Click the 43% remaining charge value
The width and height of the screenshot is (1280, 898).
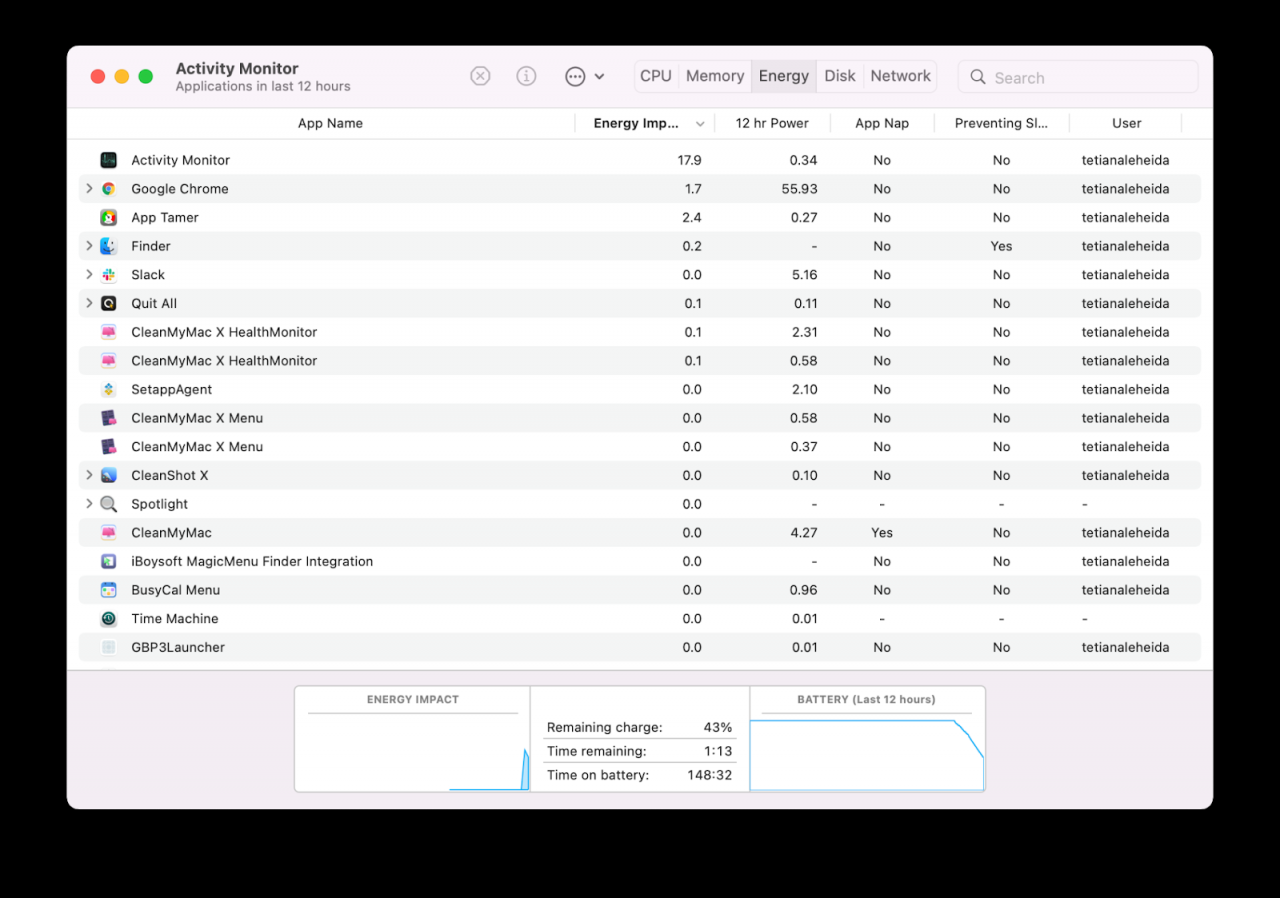click(718, 727)
